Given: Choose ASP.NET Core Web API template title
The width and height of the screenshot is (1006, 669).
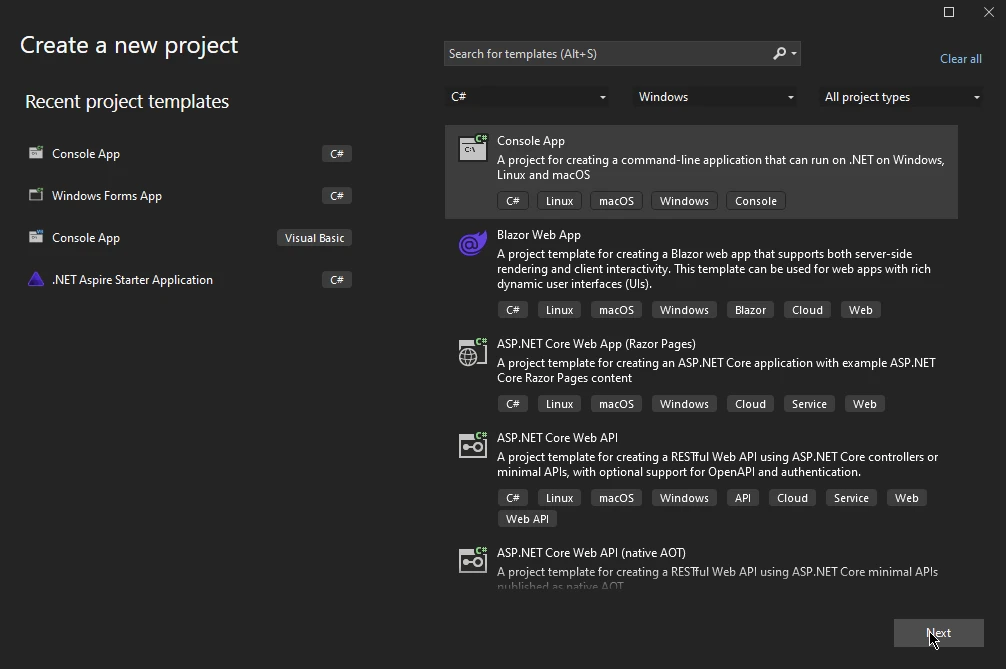Looking at the screenshot, I should coord(557,438).
